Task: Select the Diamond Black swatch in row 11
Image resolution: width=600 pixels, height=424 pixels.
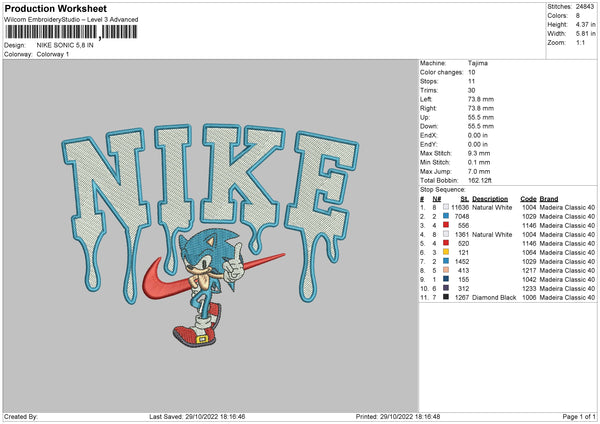Action: [x=446, y=297]
